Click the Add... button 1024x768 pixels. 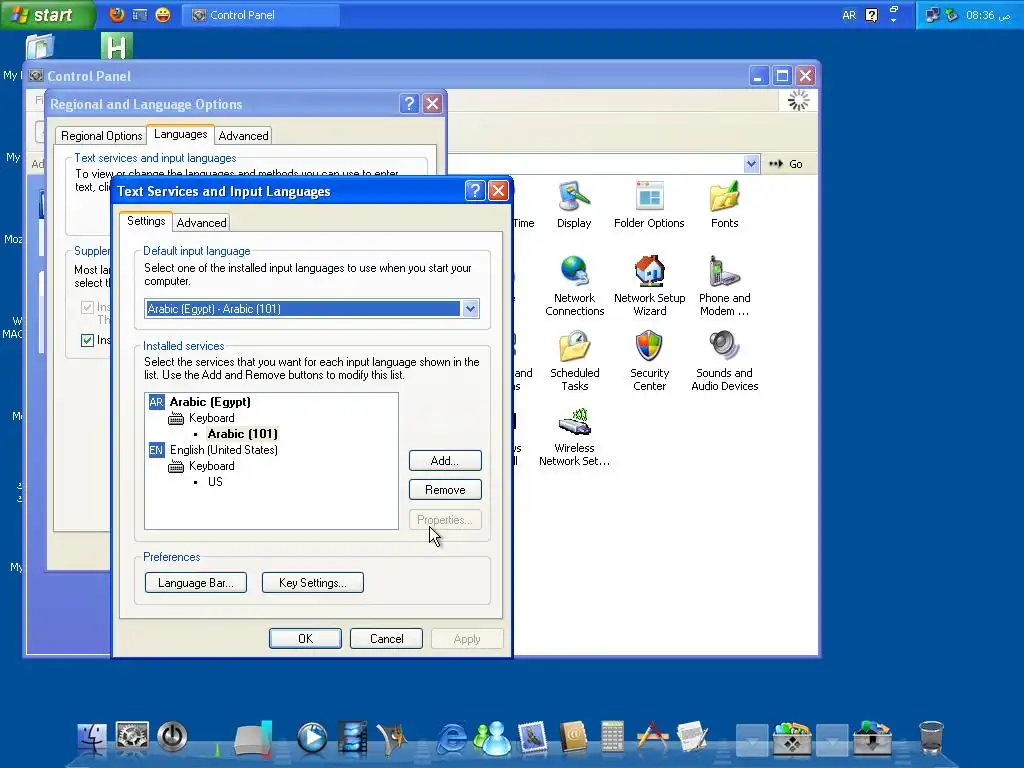click(445, 460)
